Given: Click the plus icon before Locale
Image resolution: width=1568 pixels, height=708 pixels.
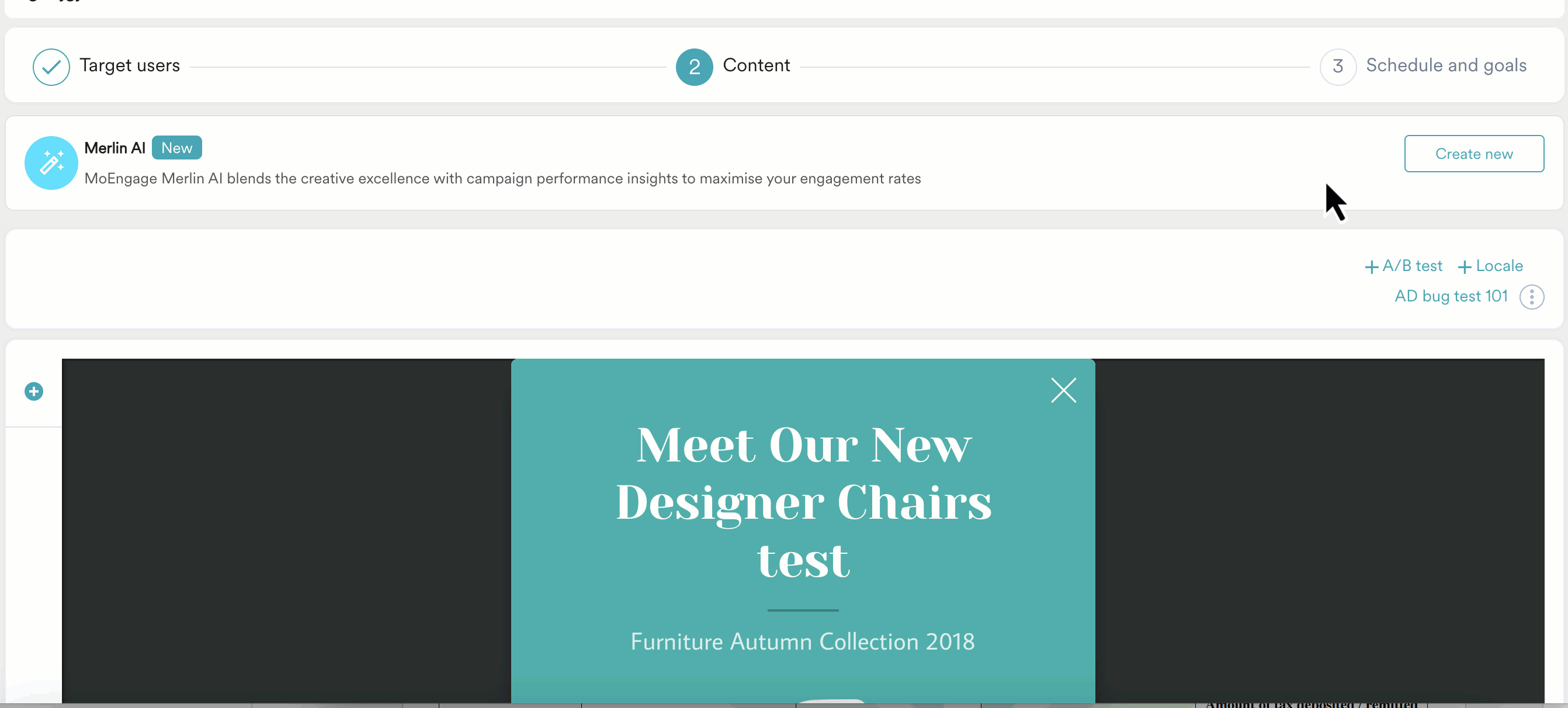Looking at the screenshot, I should [1463, 266].
